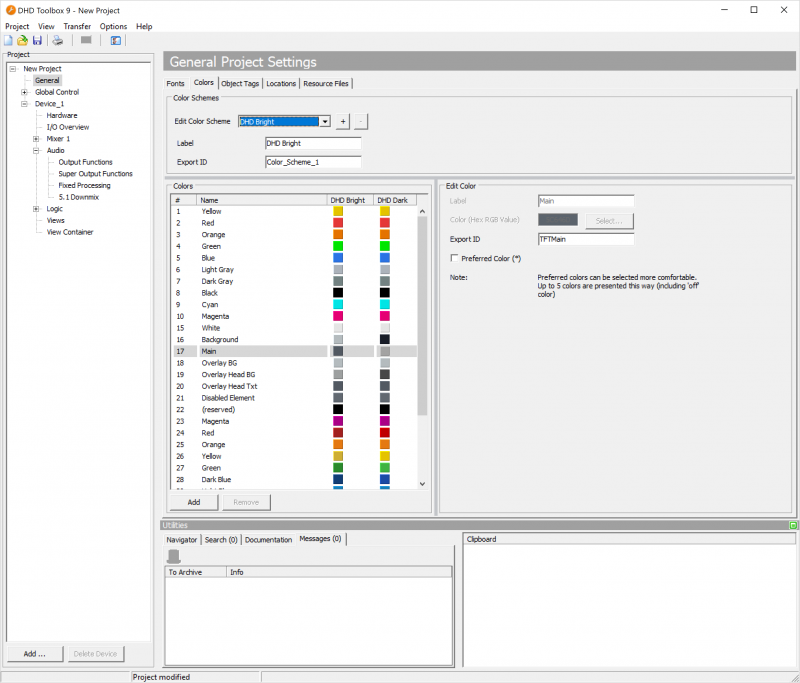Click the gray rectangle toolbar icon
800x683 pixels.
[86, 40]
